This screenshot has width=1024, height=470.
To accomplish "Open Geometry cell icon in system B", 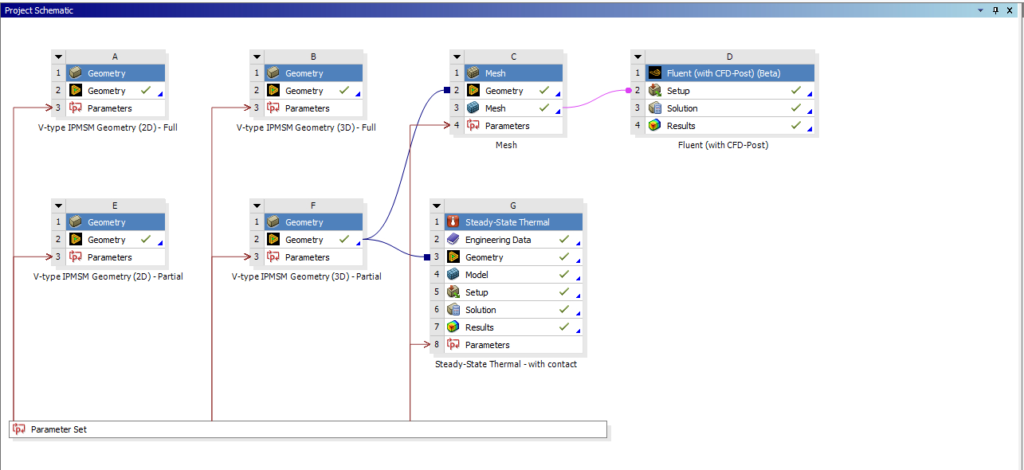I will coord(273,91).
